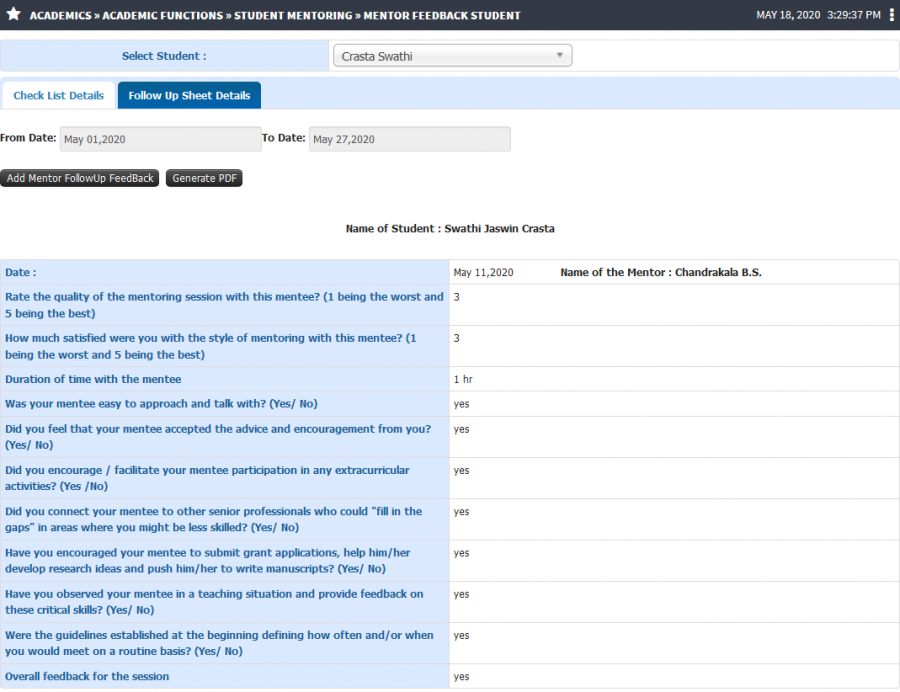Click the Name of Student heading
The image size is (900, 692).
click(450, 228)
